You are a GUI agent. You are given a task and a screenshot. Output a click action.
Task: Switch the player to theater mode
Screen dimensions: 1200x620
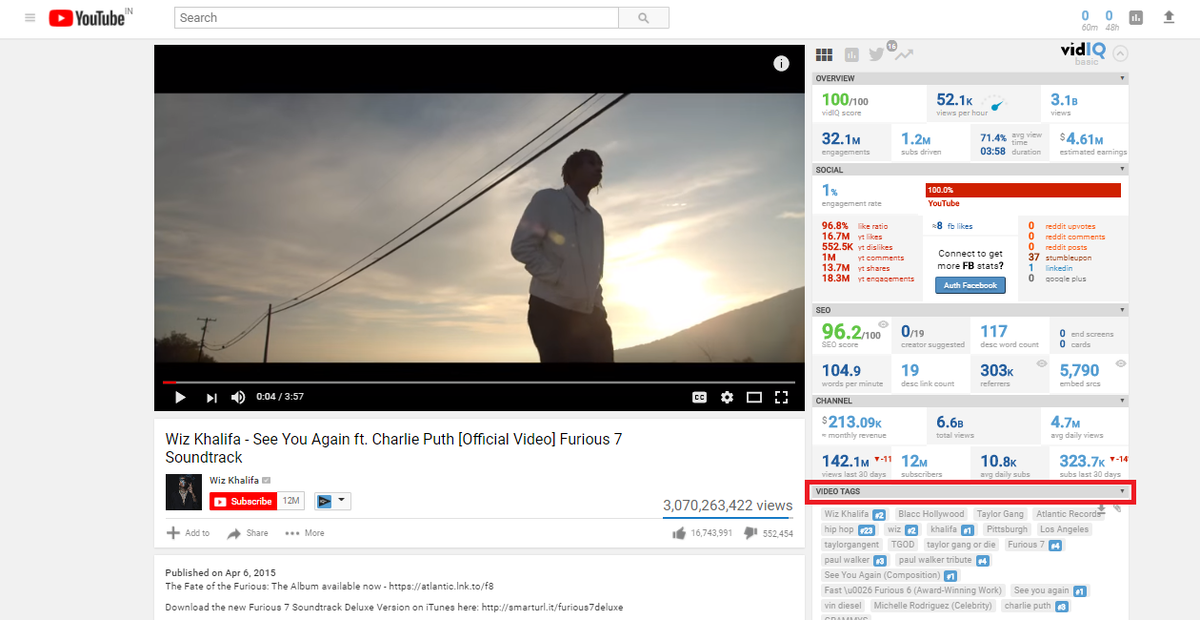point(755,397)
